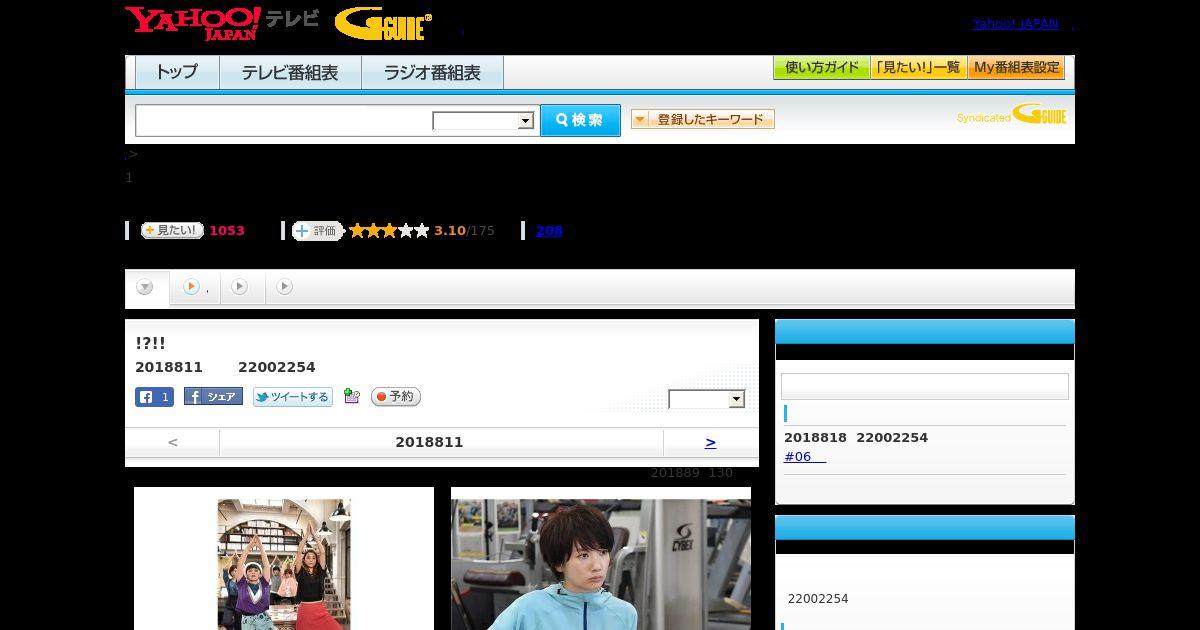Image resolution: width=1200 pixels, height=630 pixels.
Task: Focus the program search text field
Action: click(x=283, y=120)
